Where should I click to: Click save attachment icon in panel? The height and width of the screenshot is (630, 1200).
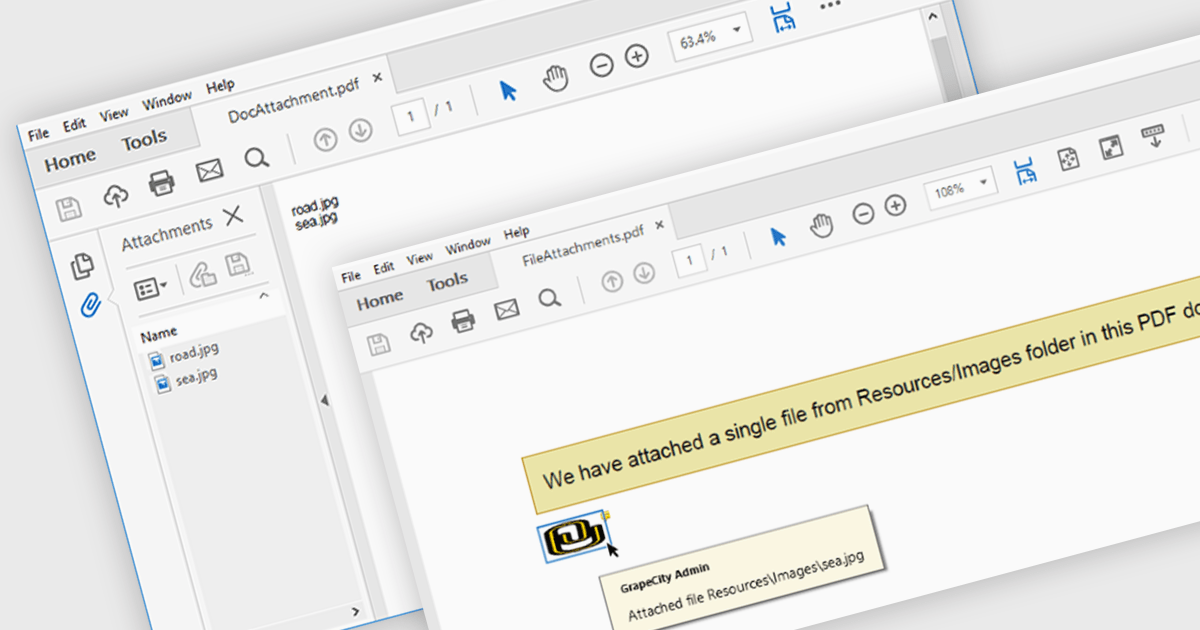click(x=238, y=266)
